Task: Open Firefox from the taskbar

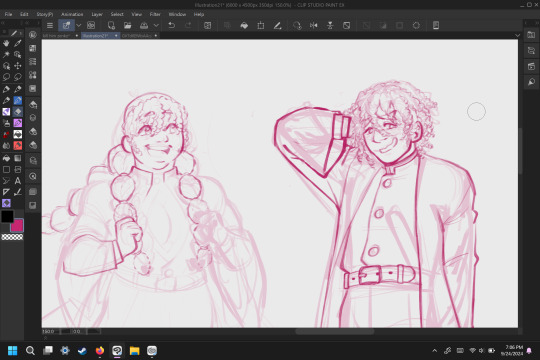Action: pos(100,350)
